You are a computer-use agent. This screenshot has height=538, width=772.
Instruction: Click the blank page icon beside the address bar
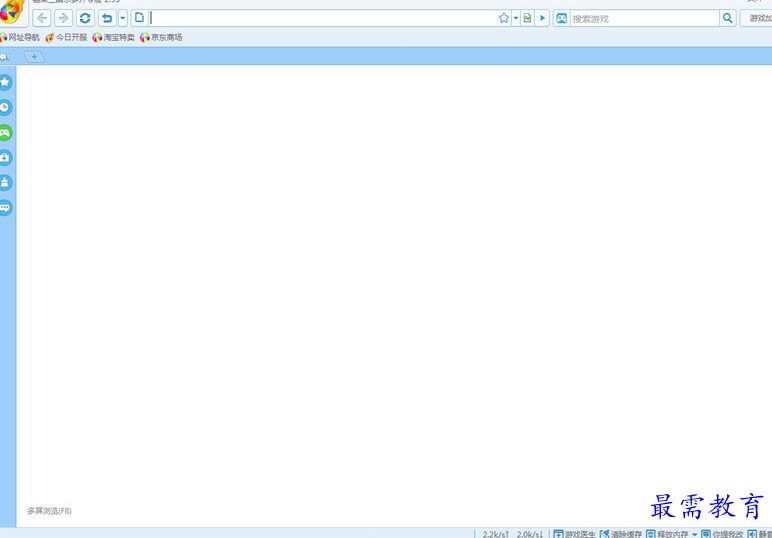point(139,18)
